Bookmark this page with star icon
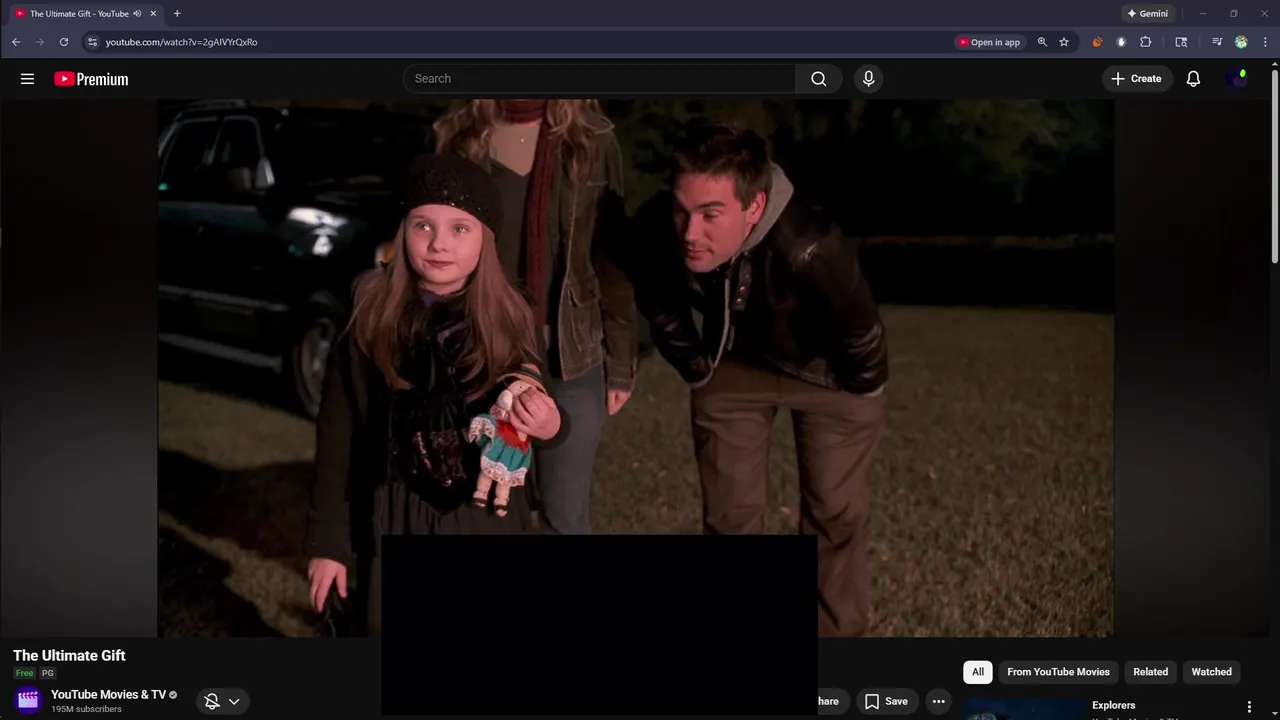Screen dimensions: 1280x720 coord(1064,42)
